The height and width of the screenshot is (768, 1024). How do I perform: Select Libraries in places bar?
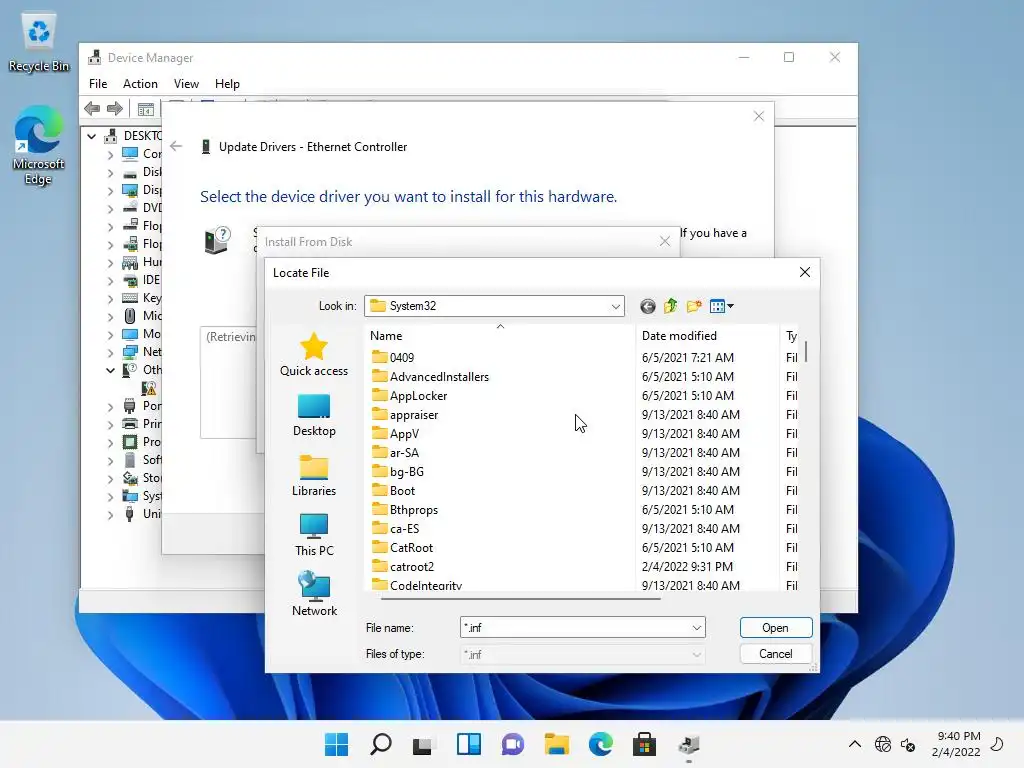pos(313,475)
